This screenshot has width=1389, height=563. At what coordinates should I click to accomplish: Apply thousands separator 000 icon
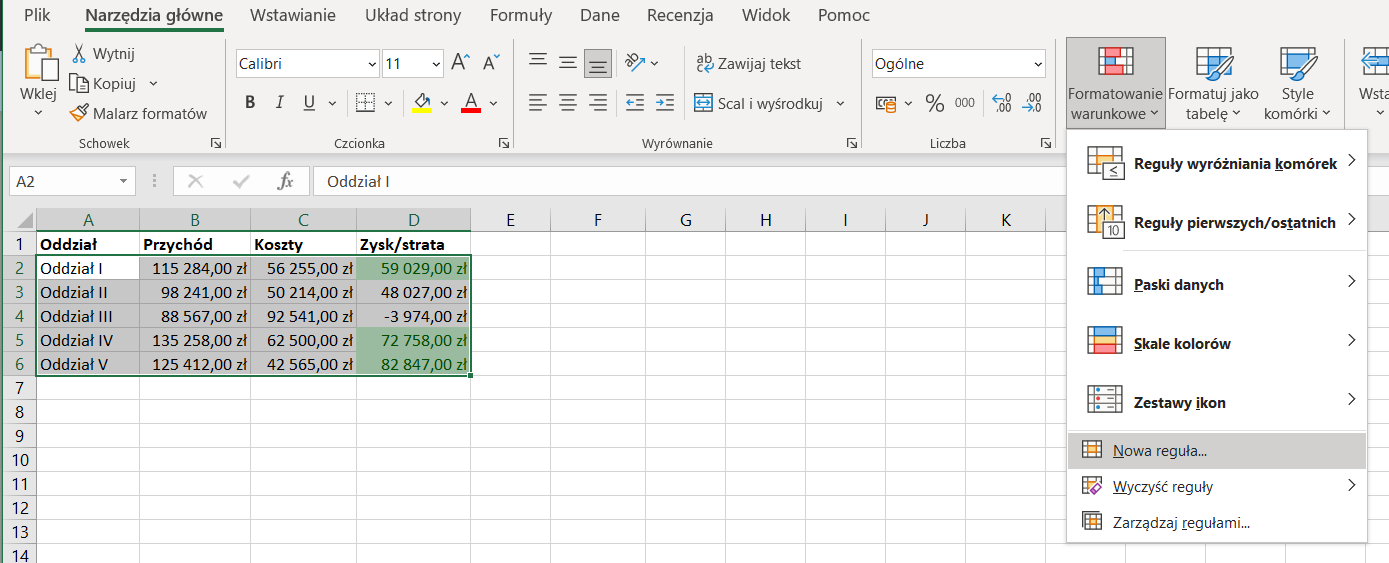[965, 103]
